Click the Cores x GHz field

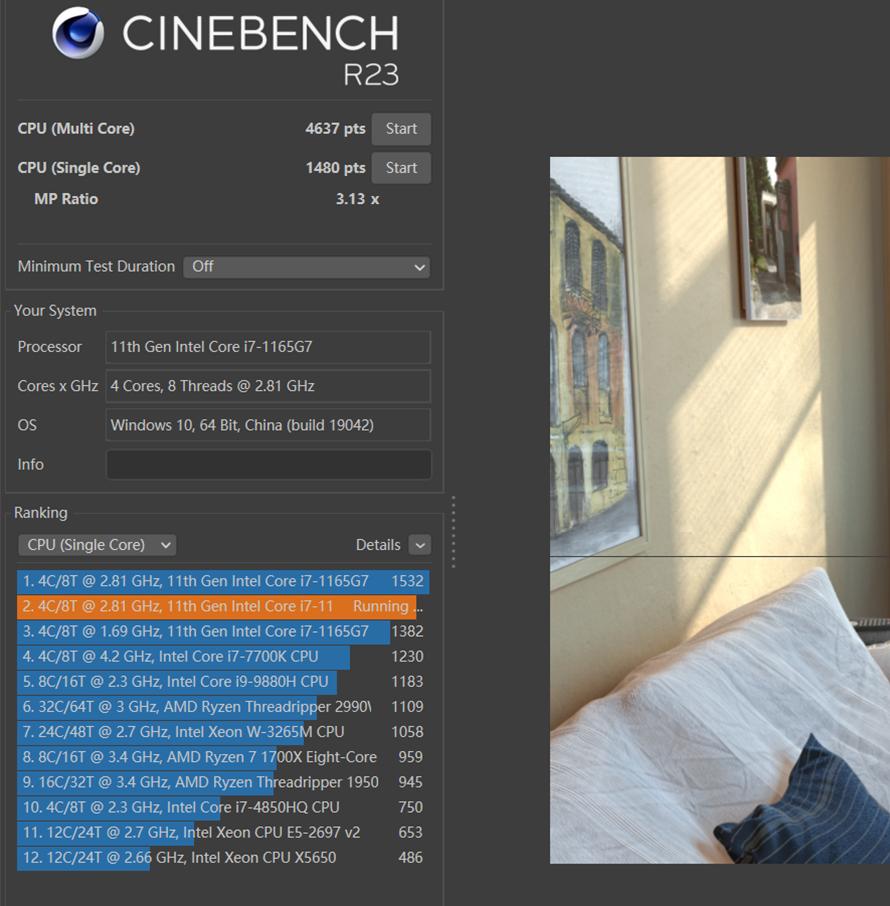[x=268, y=386]
